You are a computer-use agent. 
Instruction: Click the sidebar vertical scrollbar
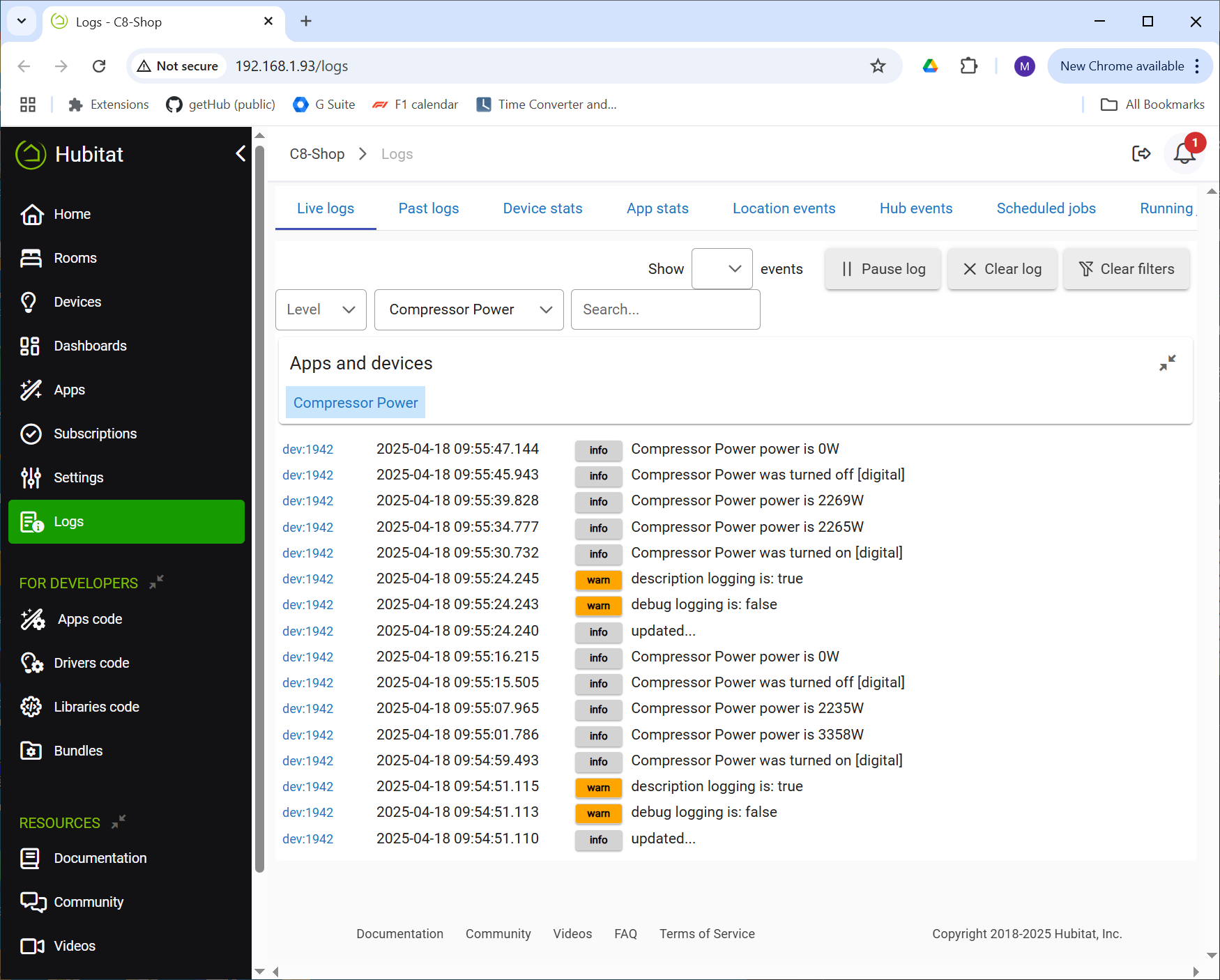[x=259, y=509]
